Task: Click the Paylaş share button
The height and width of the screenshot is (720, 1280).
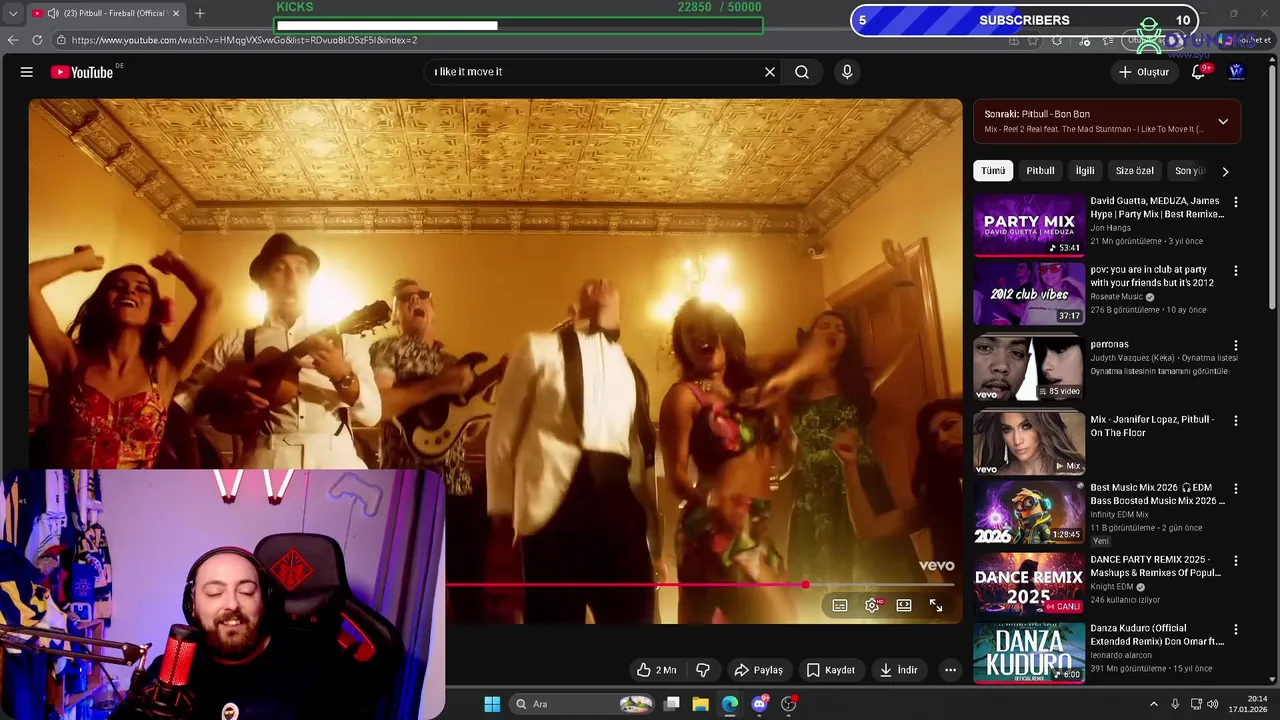Action: tap(758, 670)
